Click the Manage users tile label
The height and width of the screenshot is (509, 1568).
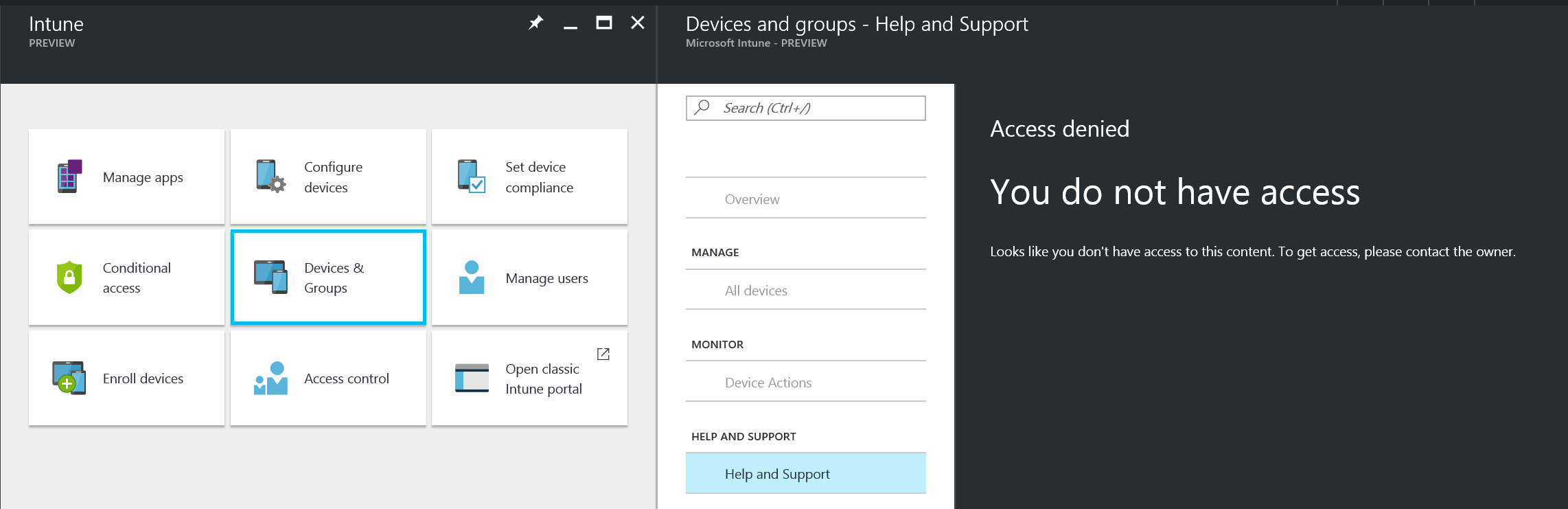(546, 278)
